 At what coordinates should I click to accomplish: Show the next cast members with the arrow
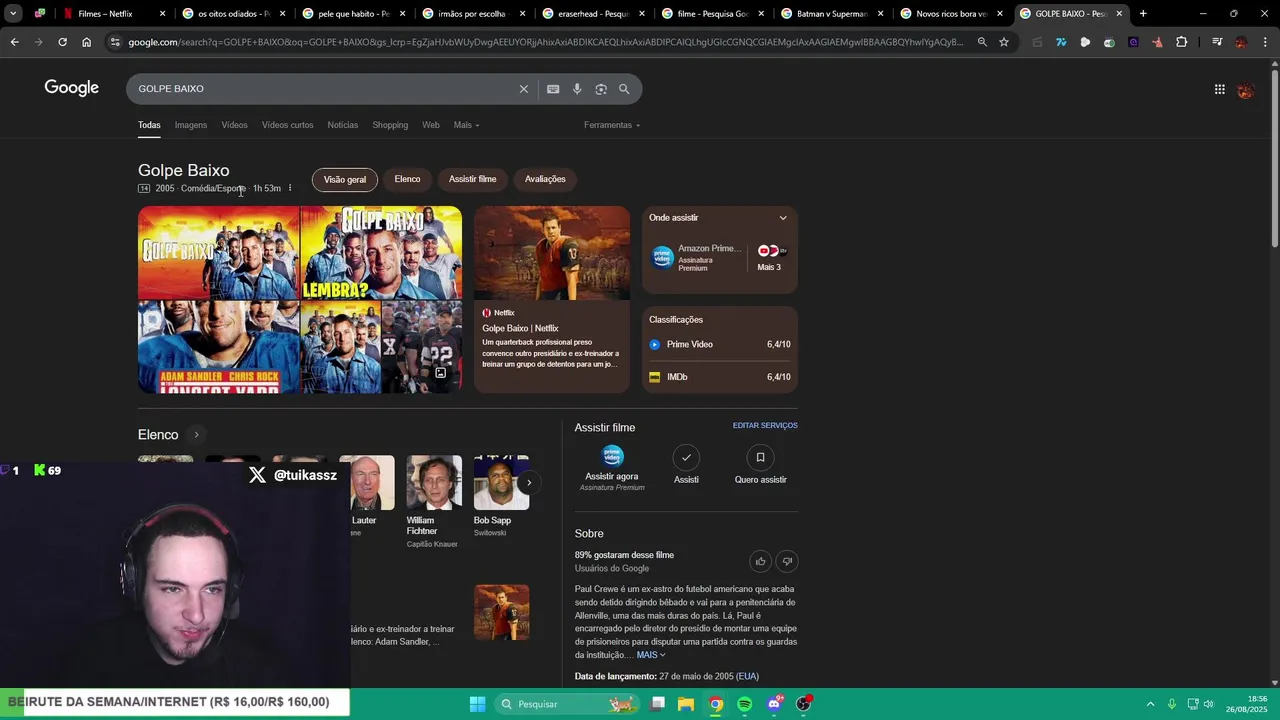[529, 483]
